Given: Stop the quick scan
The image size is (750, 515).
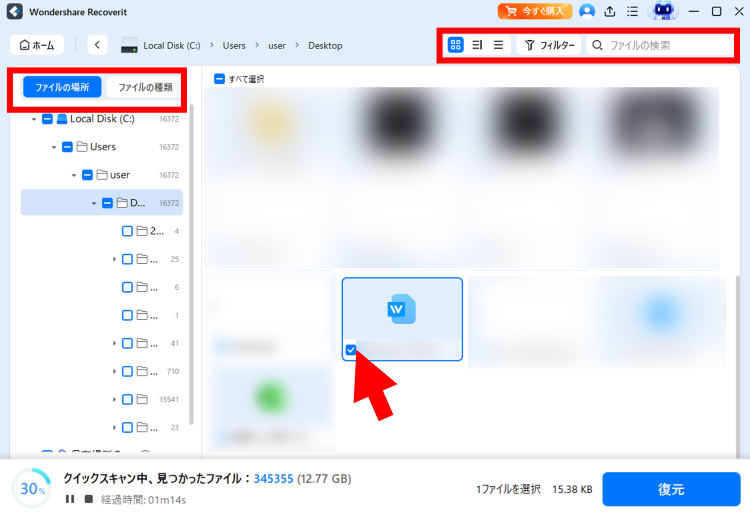Looking at the screenshot, I should tap(88, 499).
